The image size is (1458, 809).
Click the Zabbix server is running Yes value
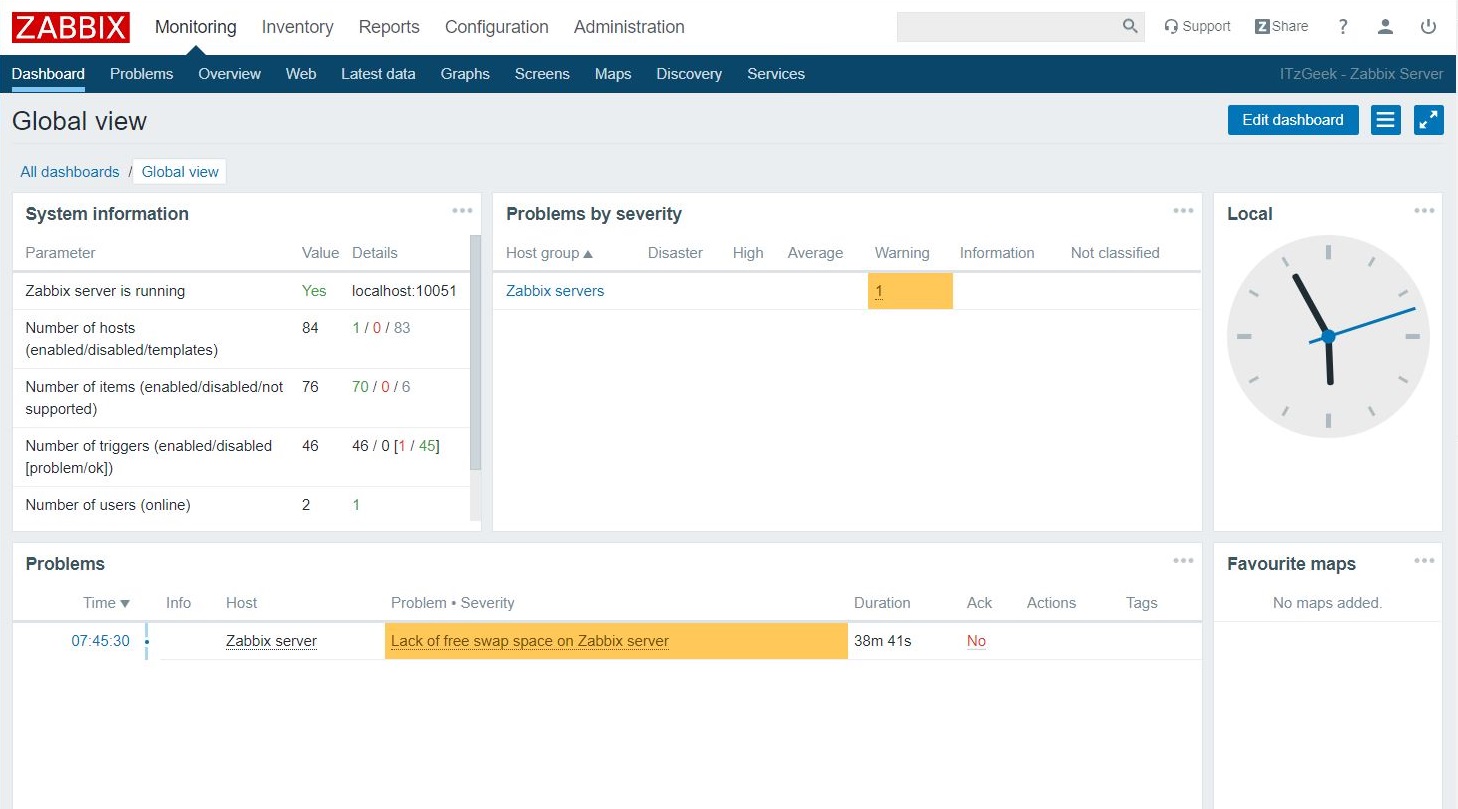[x=314, y=291]
